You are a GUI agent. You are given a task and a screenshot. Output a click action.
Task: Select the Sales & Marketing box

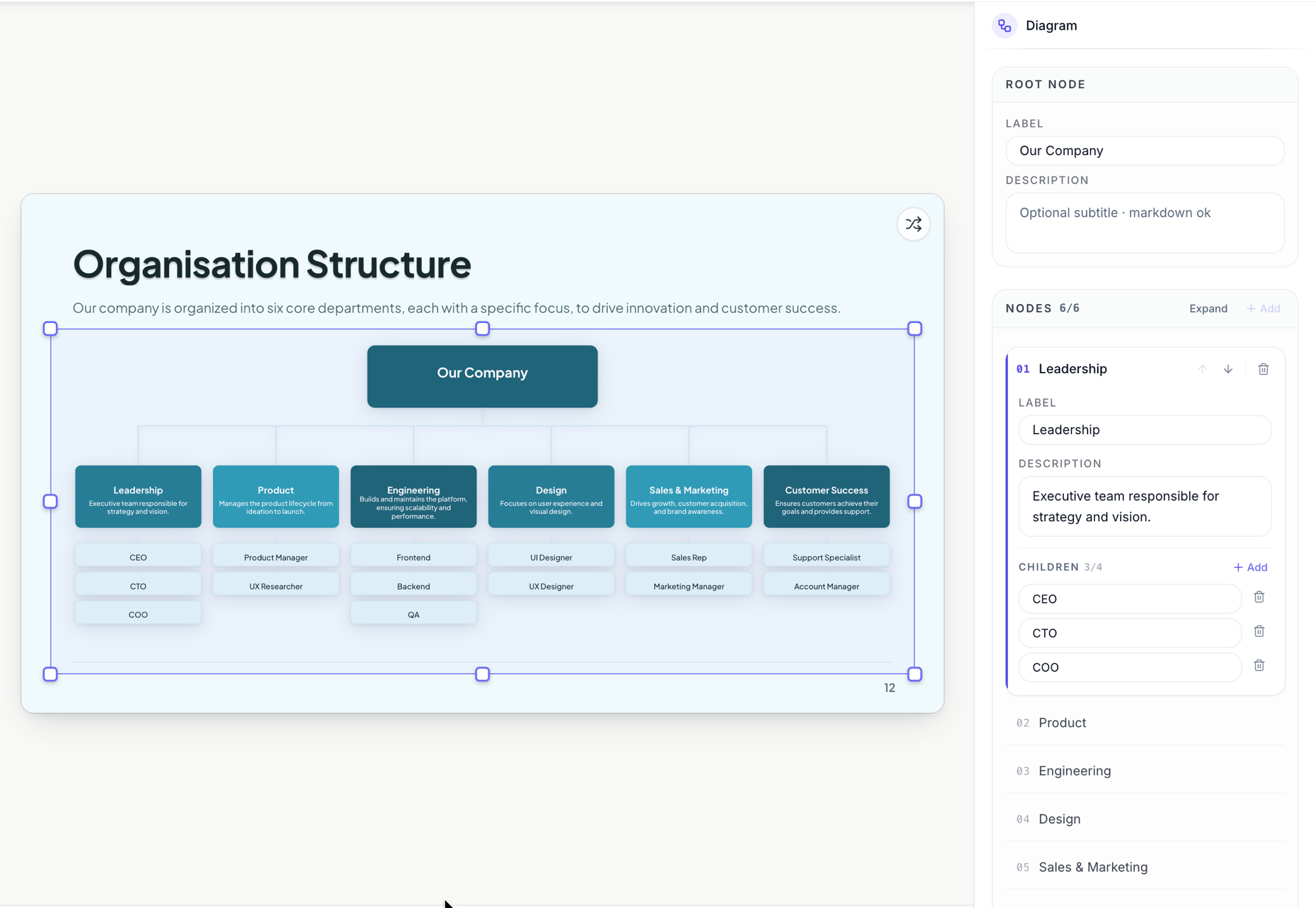pyautogui.click(x=689, y=497)
